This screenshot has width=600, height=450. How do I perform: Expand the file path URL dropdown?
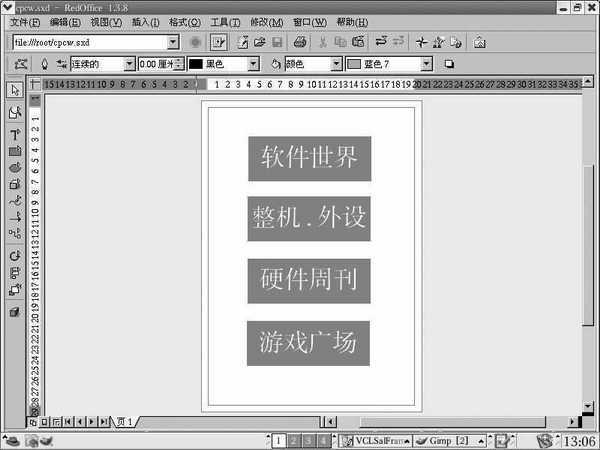(x=173, y=43)
